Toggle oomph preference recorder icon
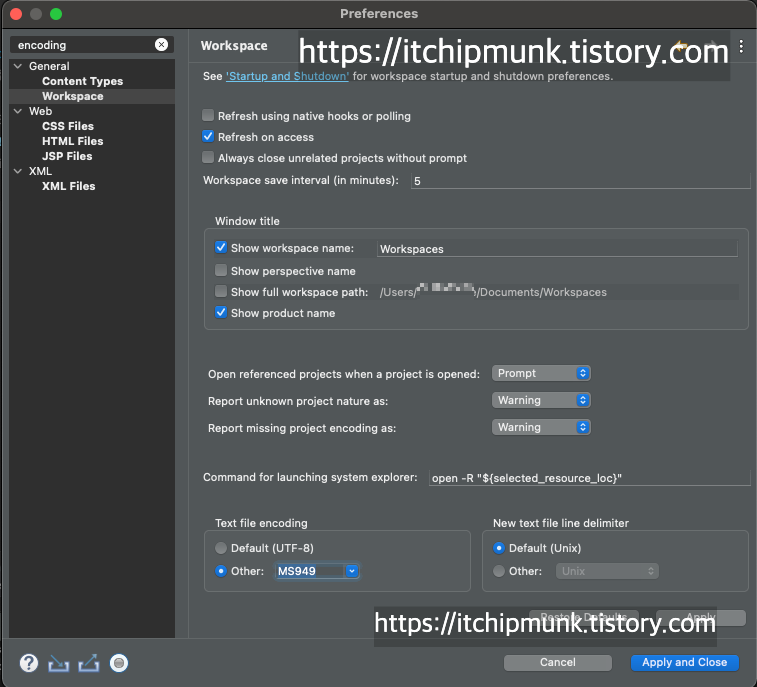 click(x=119, y=663)
